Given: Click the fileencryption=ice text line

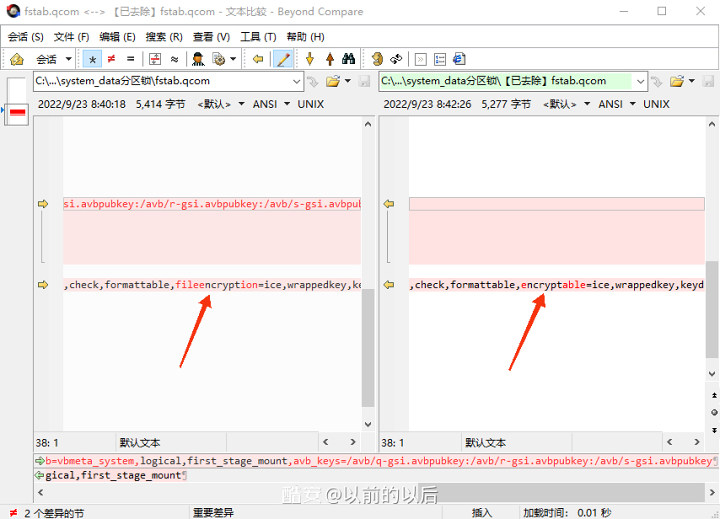Looking at the screenshot, I should pos(212,285).
